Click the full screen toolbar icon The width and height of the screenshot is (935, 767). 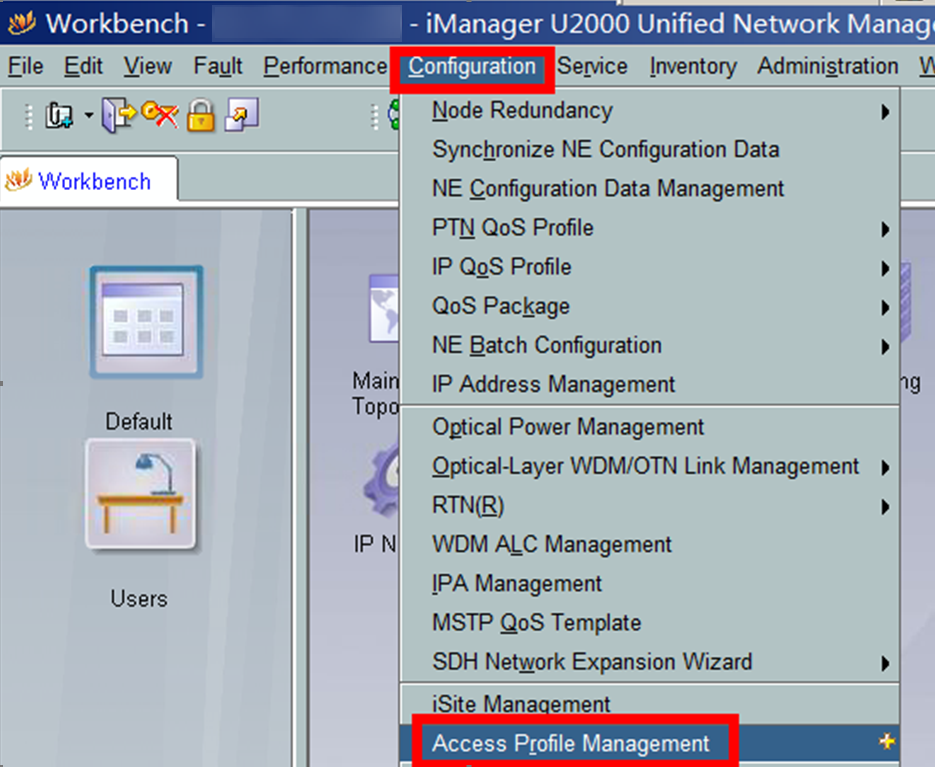click(x=242, y=117)
